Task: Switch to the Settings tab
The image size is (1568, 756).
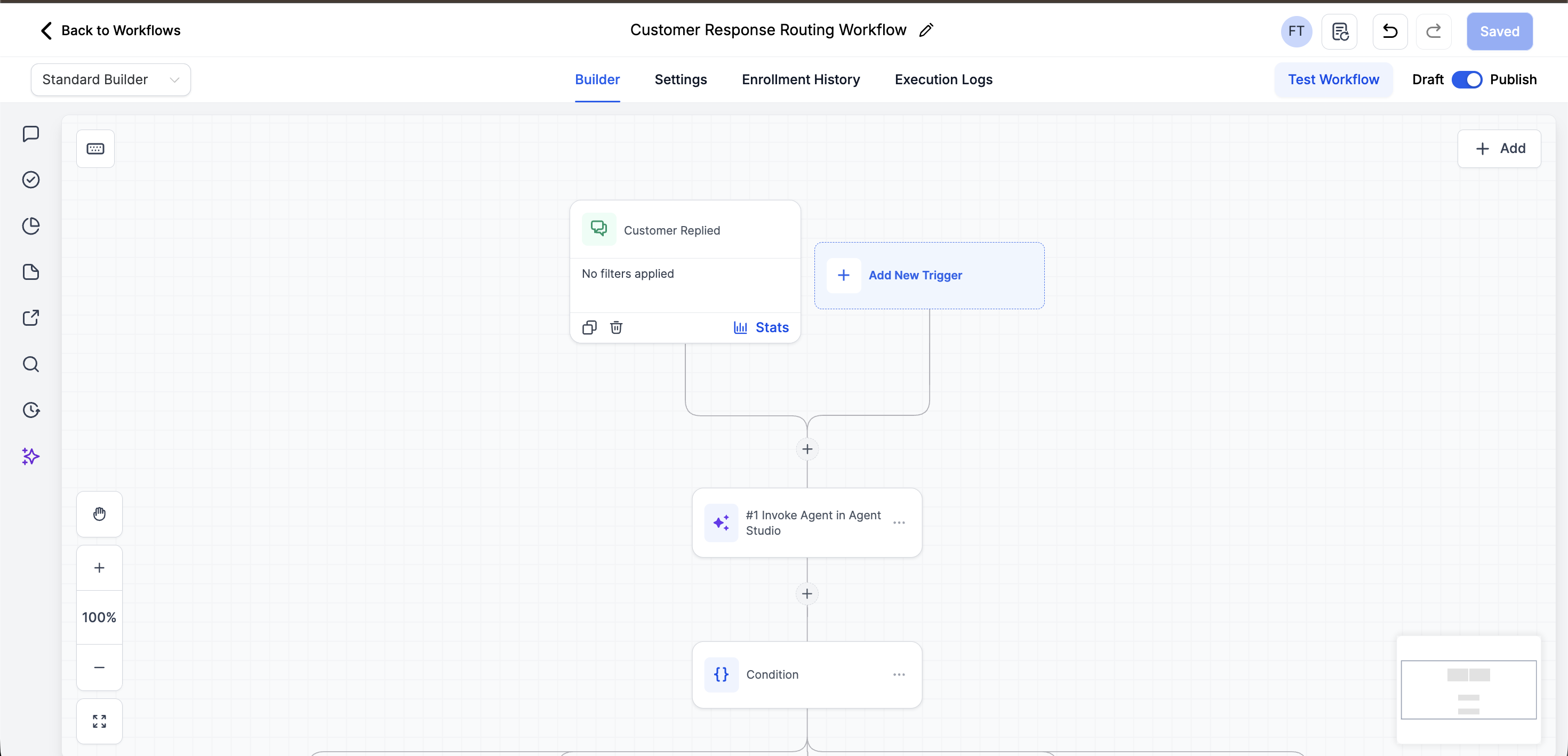Action: tap(681, 80)
